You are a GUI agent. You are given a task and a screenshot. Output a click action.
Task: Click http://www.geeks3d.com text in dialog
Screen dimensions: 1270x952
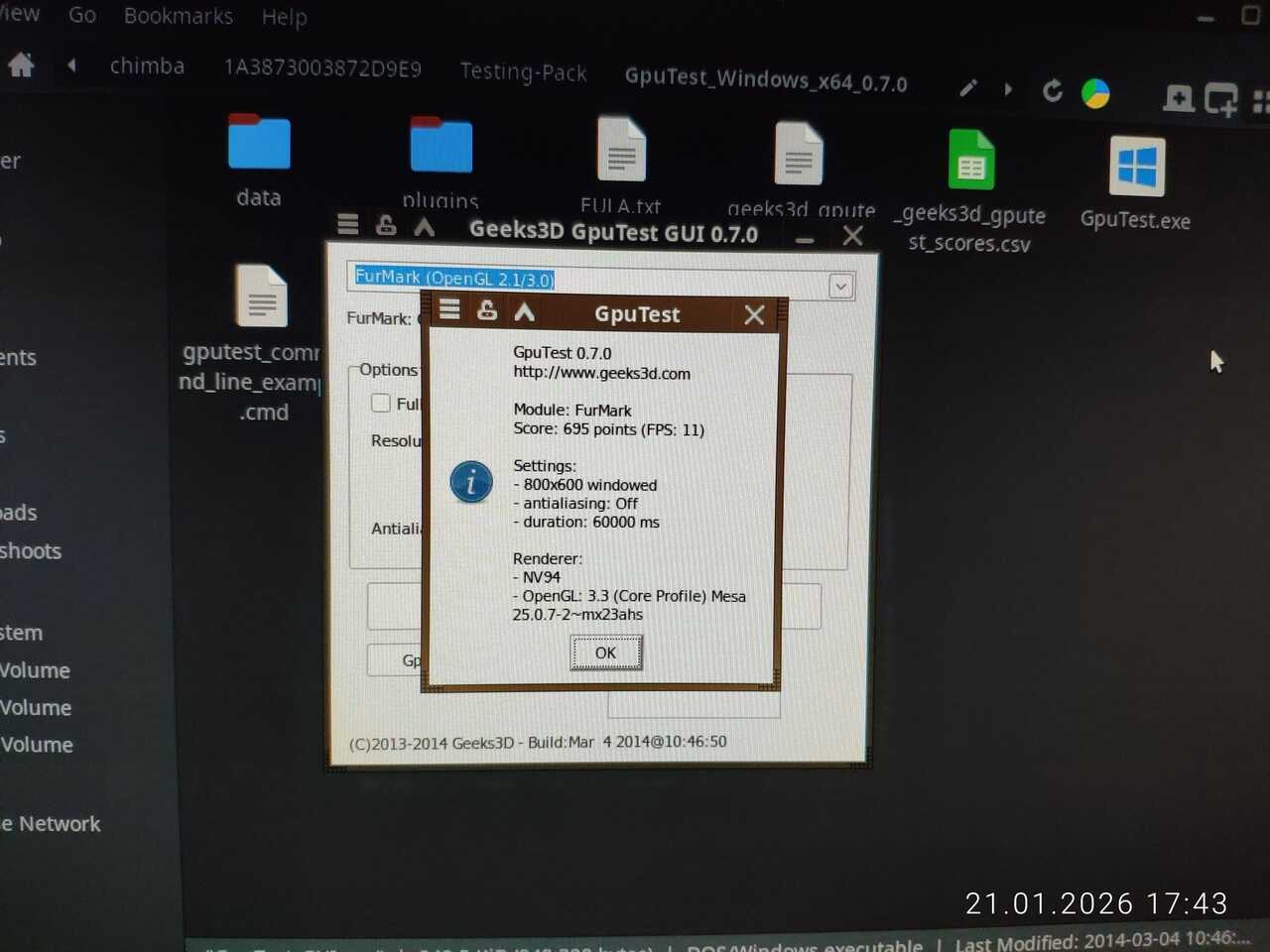tap(601, 374)
